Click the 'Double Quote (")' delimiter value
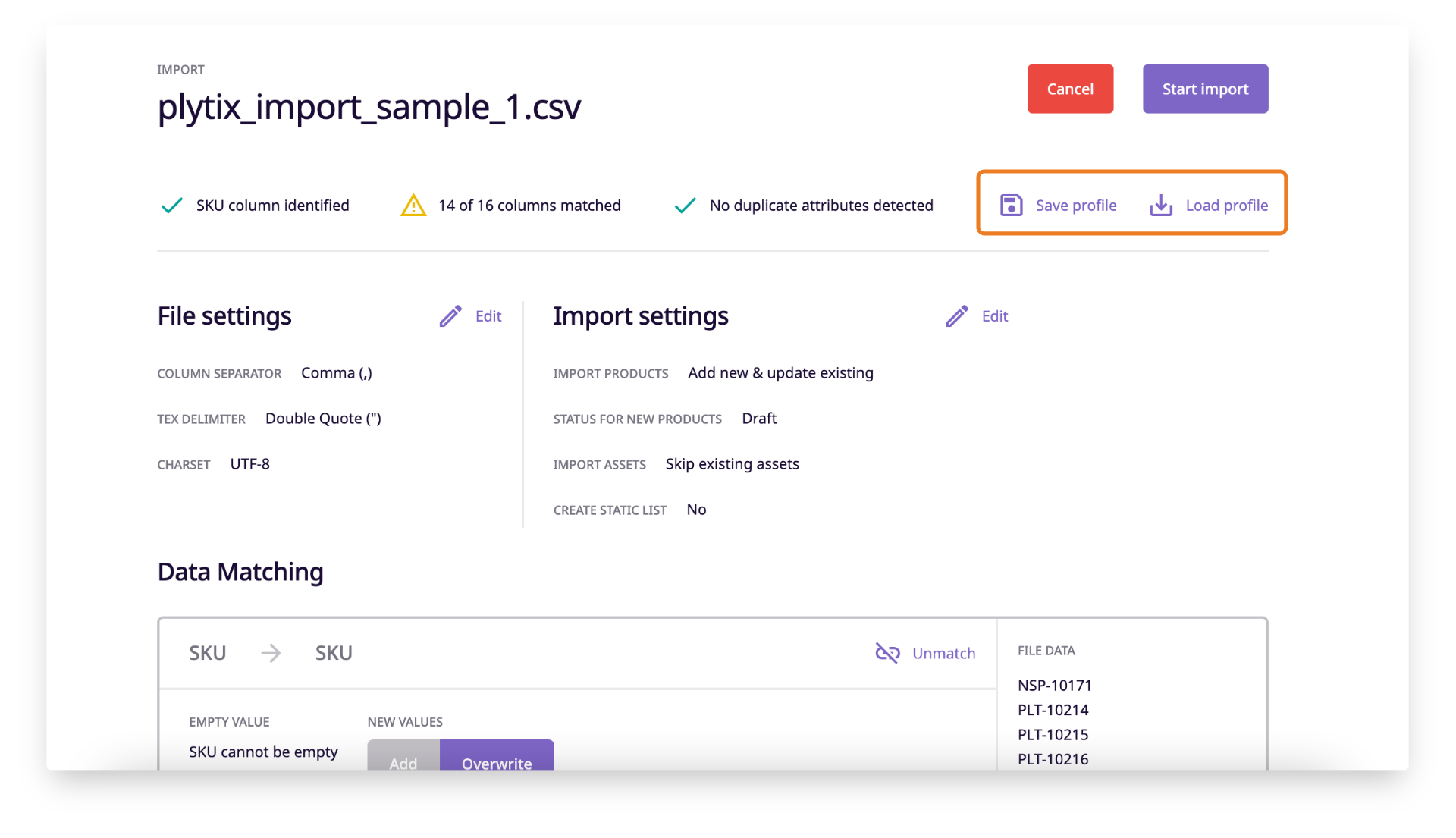 click(x=323, y=419)
